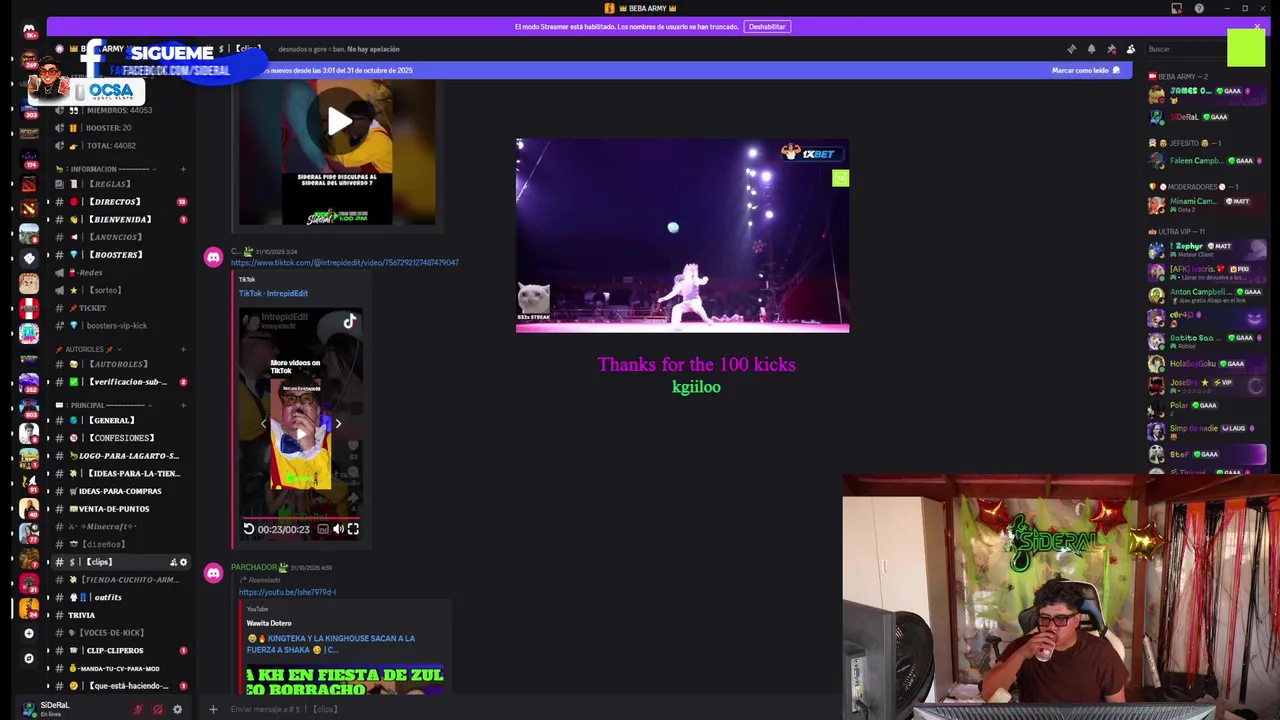Open user settings gear icon
Viewport: 1280px width, 720px height.
pyautogui.click(x=177, y=709)
